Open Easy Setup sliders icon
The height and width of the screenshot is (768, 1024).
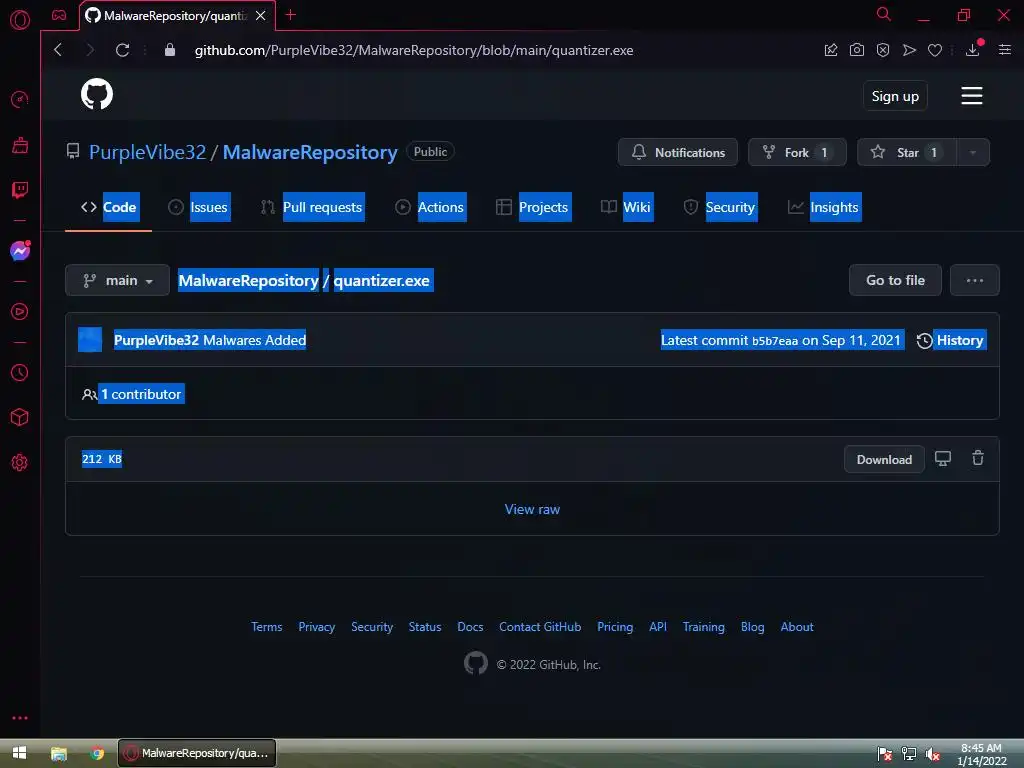click(x=1005, y=50)
